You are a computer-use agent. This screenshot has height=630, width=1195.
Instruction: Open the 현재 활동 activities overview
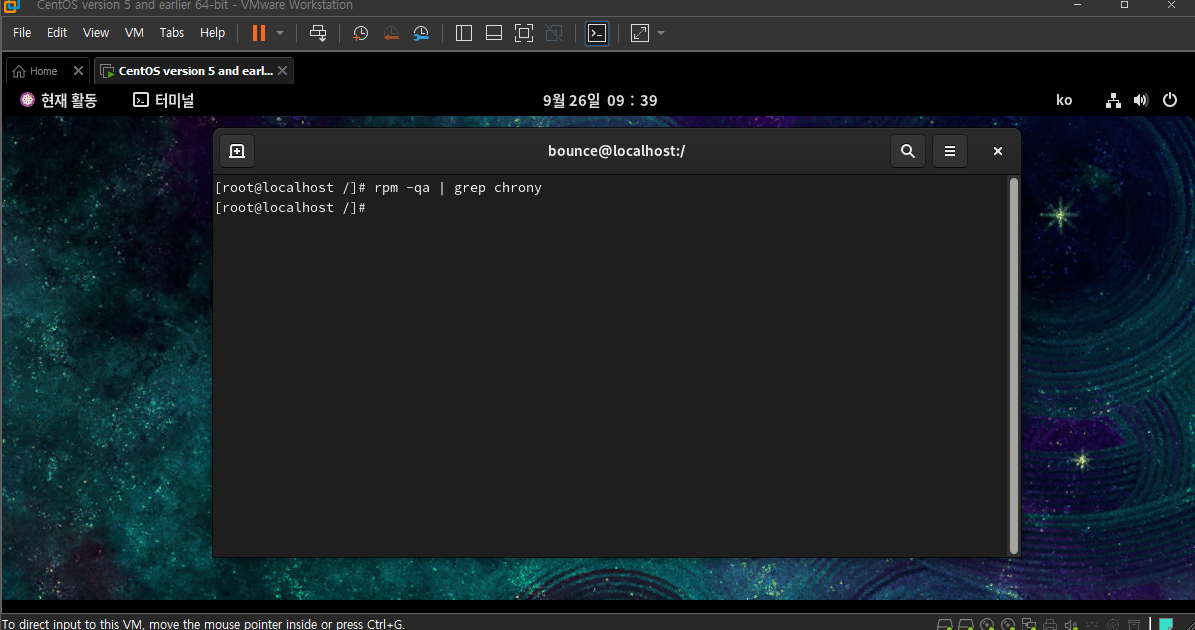tap(59, 100)
